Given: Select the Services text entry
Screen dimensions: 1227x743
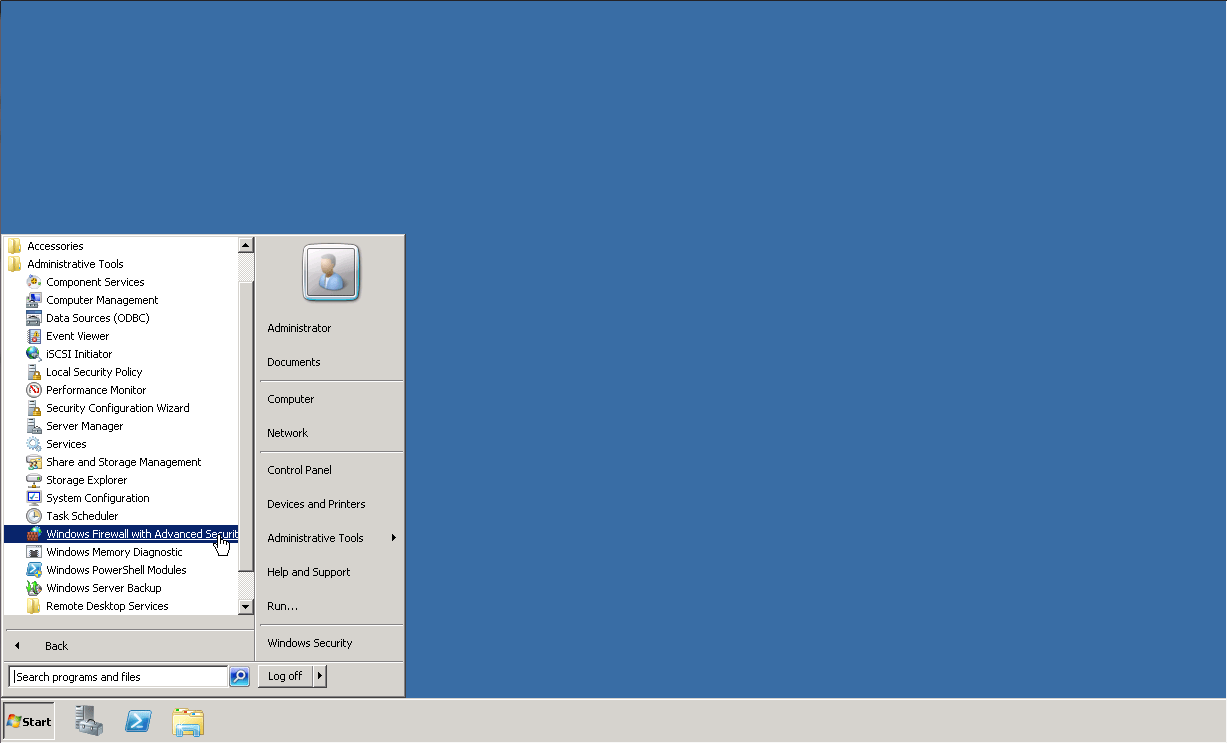Looking at the screenshot, I should 66,444.
